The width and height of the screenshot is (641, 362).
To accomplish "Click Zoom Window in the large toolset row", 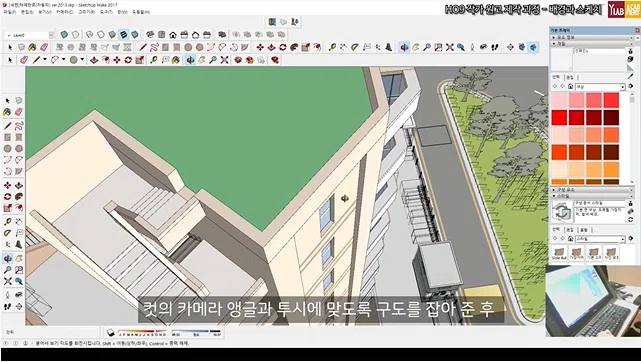I will (438, 47).
